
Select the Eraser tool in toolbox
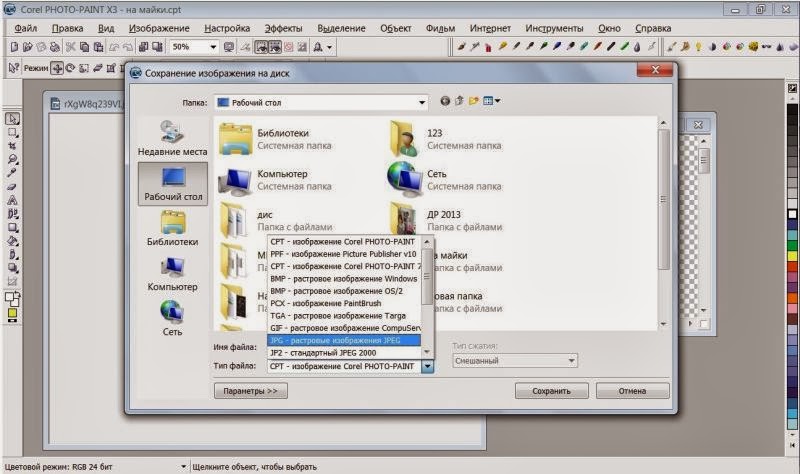(x=13, y=187)
